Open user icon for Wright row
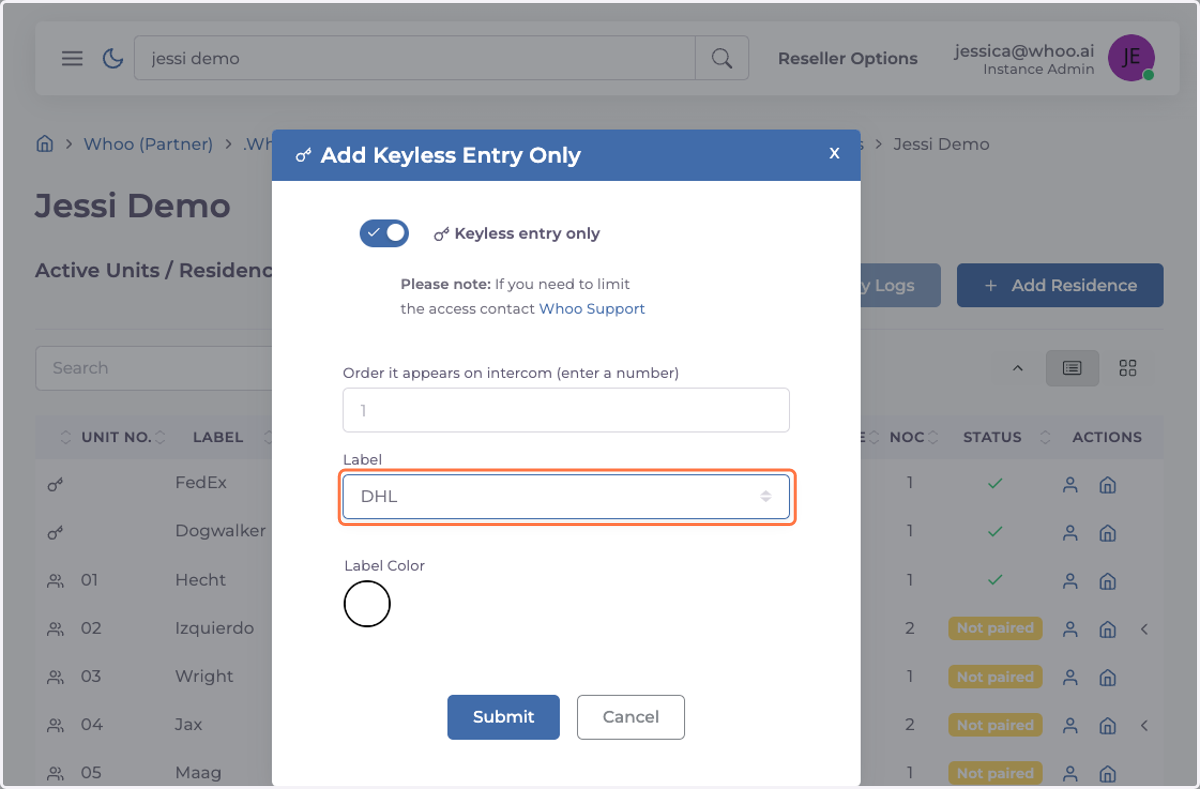 click(x=1070, y=677)
